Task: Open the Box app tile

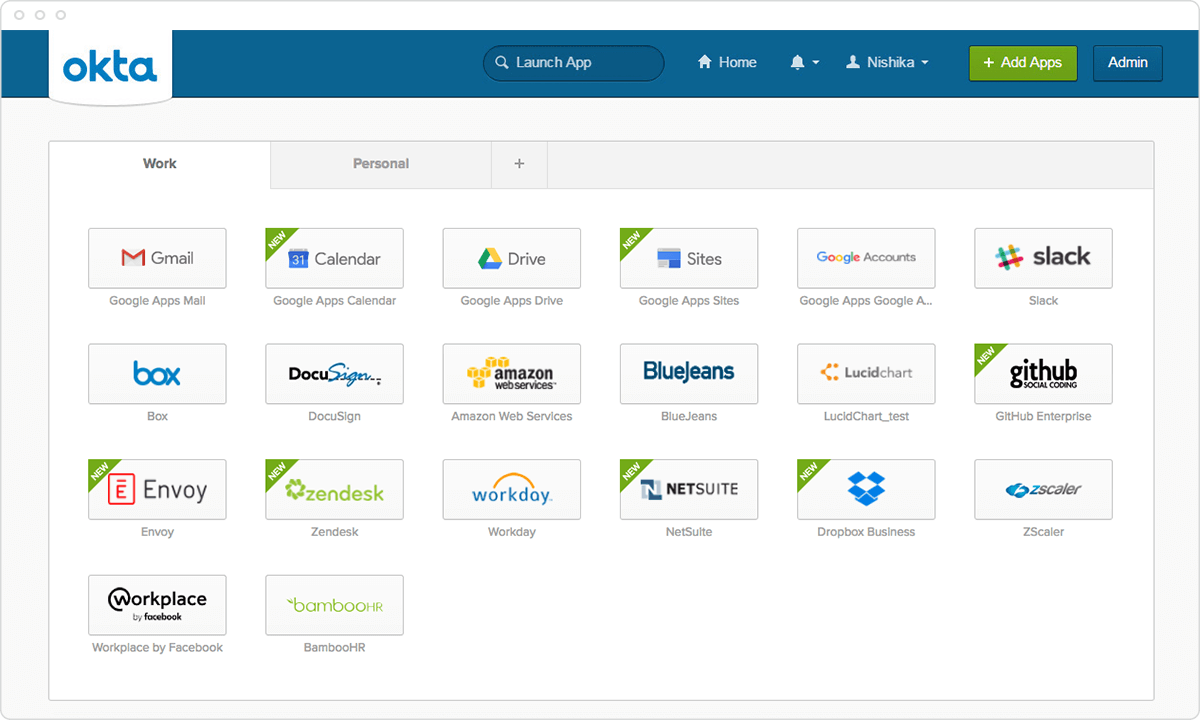Action: click(157, 374)
